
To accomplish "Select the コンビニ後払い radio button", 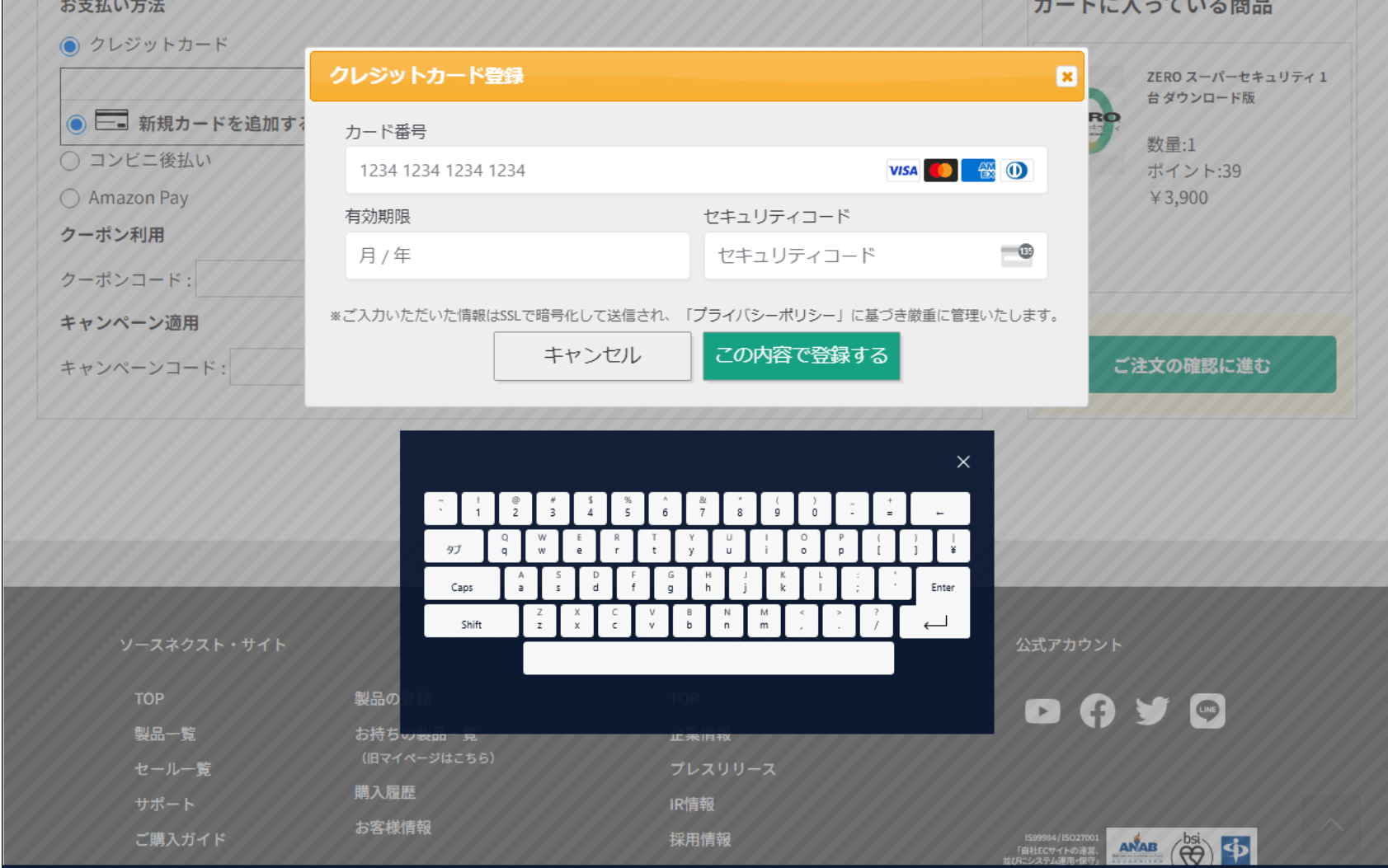I will [x=70, y=161].
